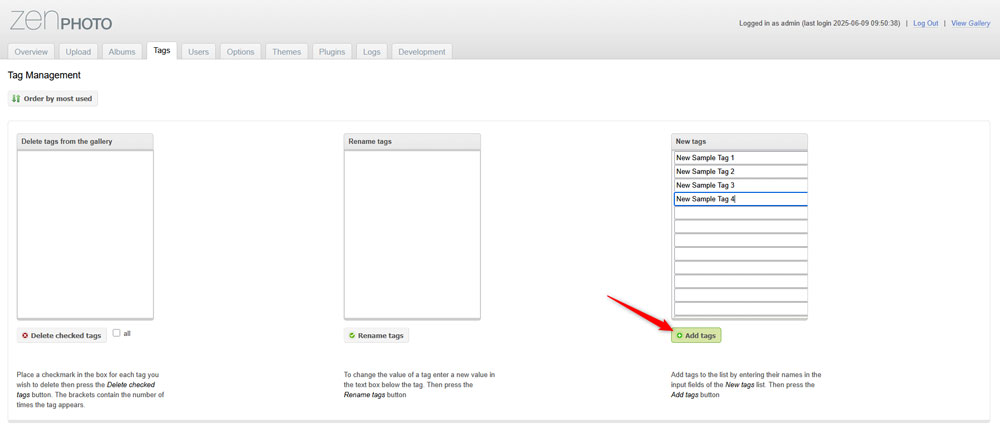This screenshot has width=1000, height=437.
Task: Click red X icon on Delete checked tags
Action: 25,336
